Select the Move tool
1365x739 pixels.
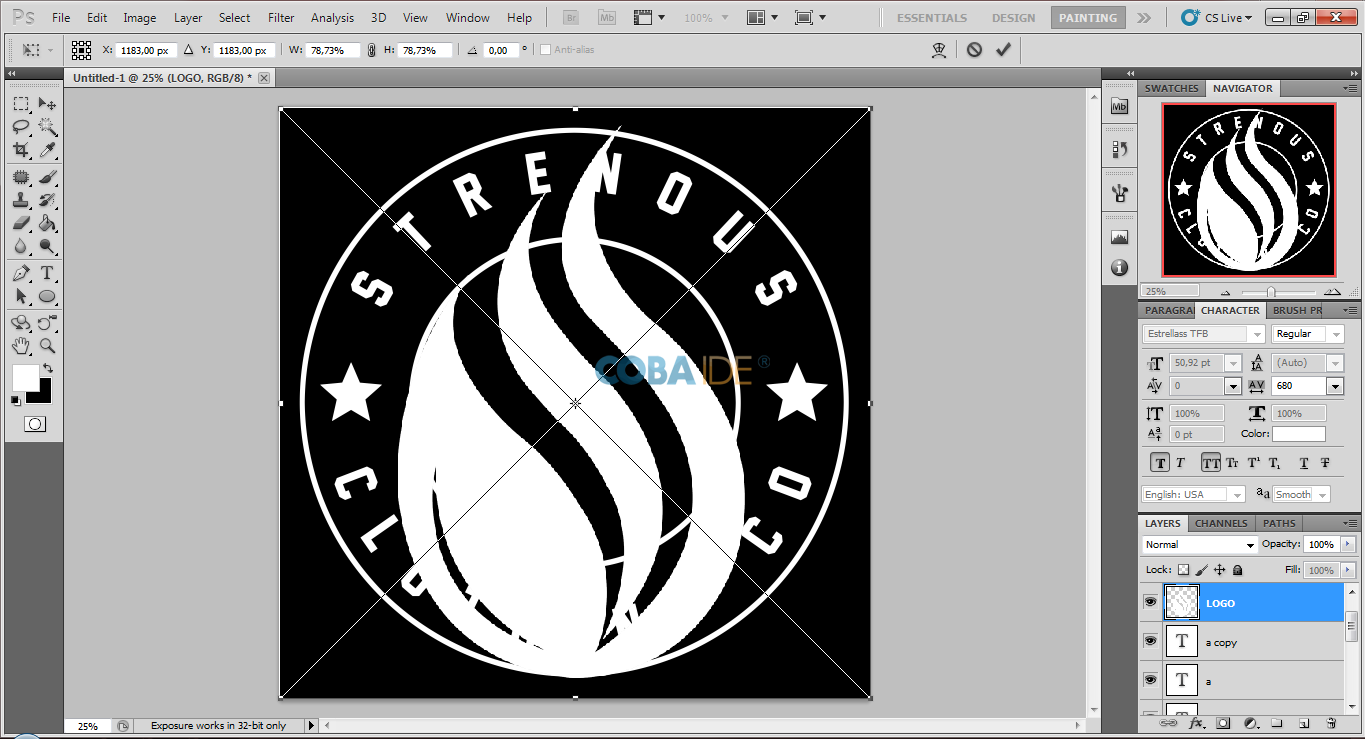[47, 104]
